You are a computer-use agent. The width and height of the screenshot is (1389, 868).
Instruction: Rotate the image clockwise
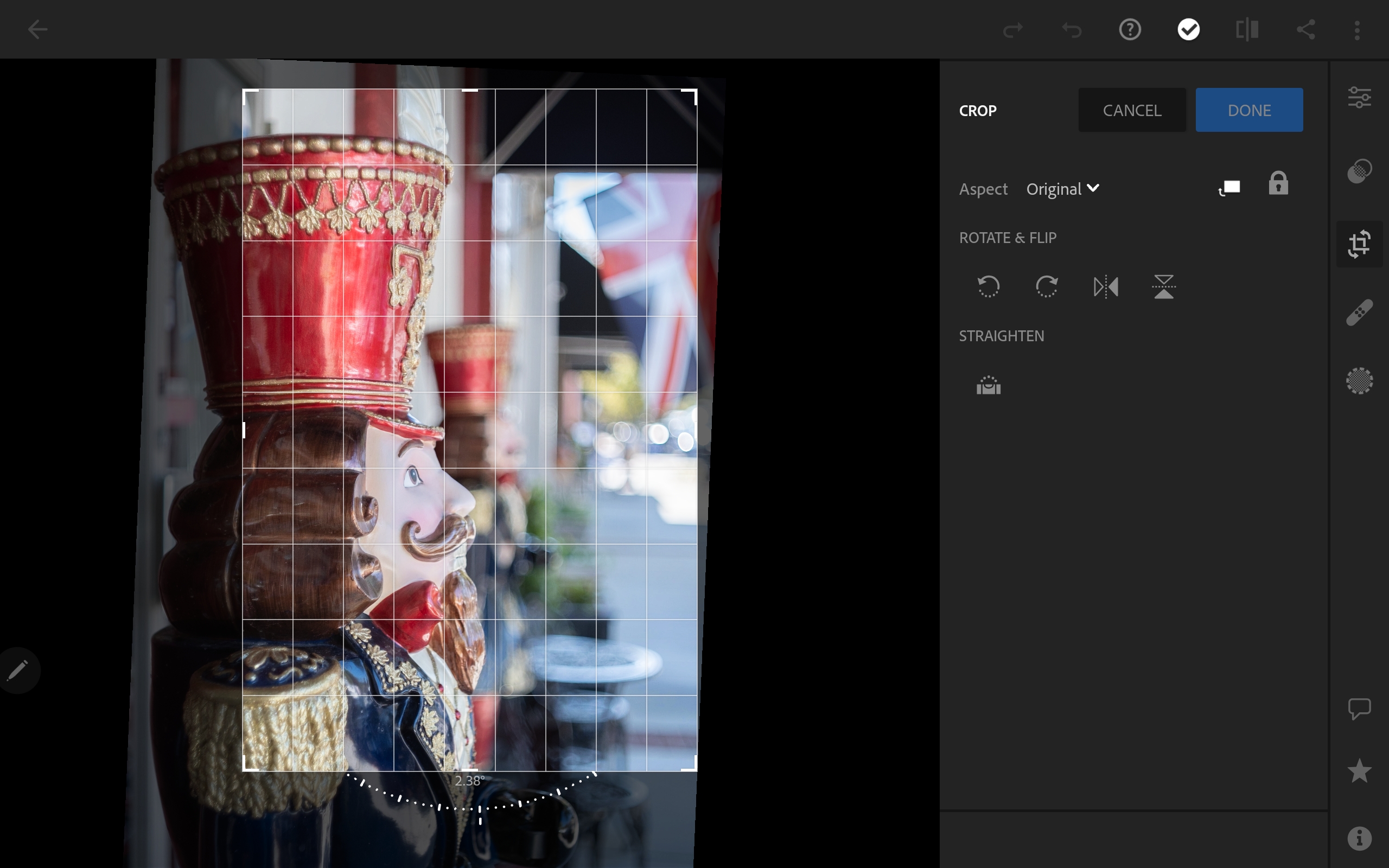[x=1047, y=286]
